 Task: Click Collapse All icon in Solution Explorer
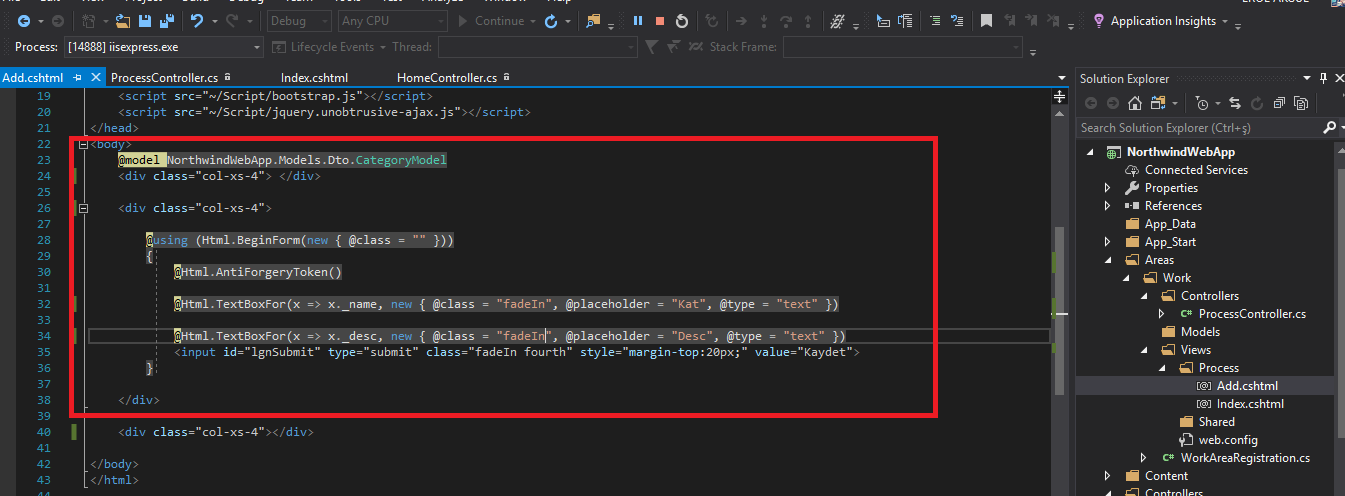pos(1279,103)
